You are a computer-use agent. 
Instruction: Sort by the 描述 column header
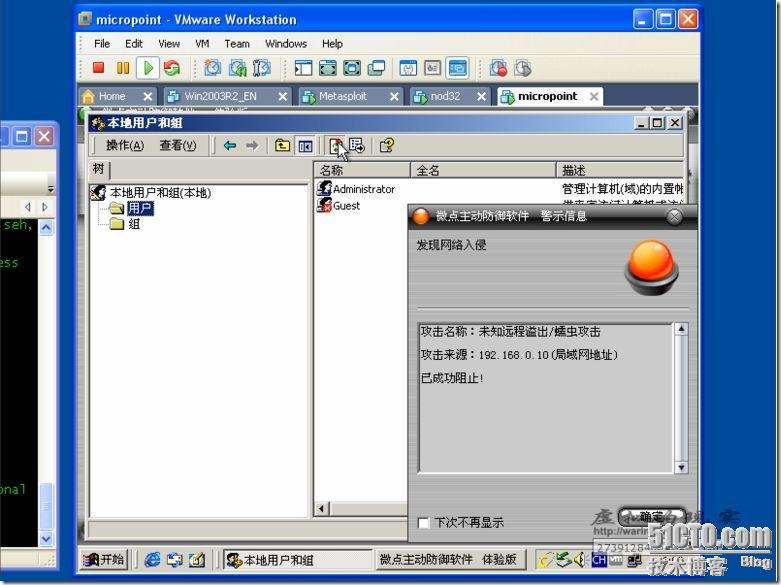click(620, 170)
